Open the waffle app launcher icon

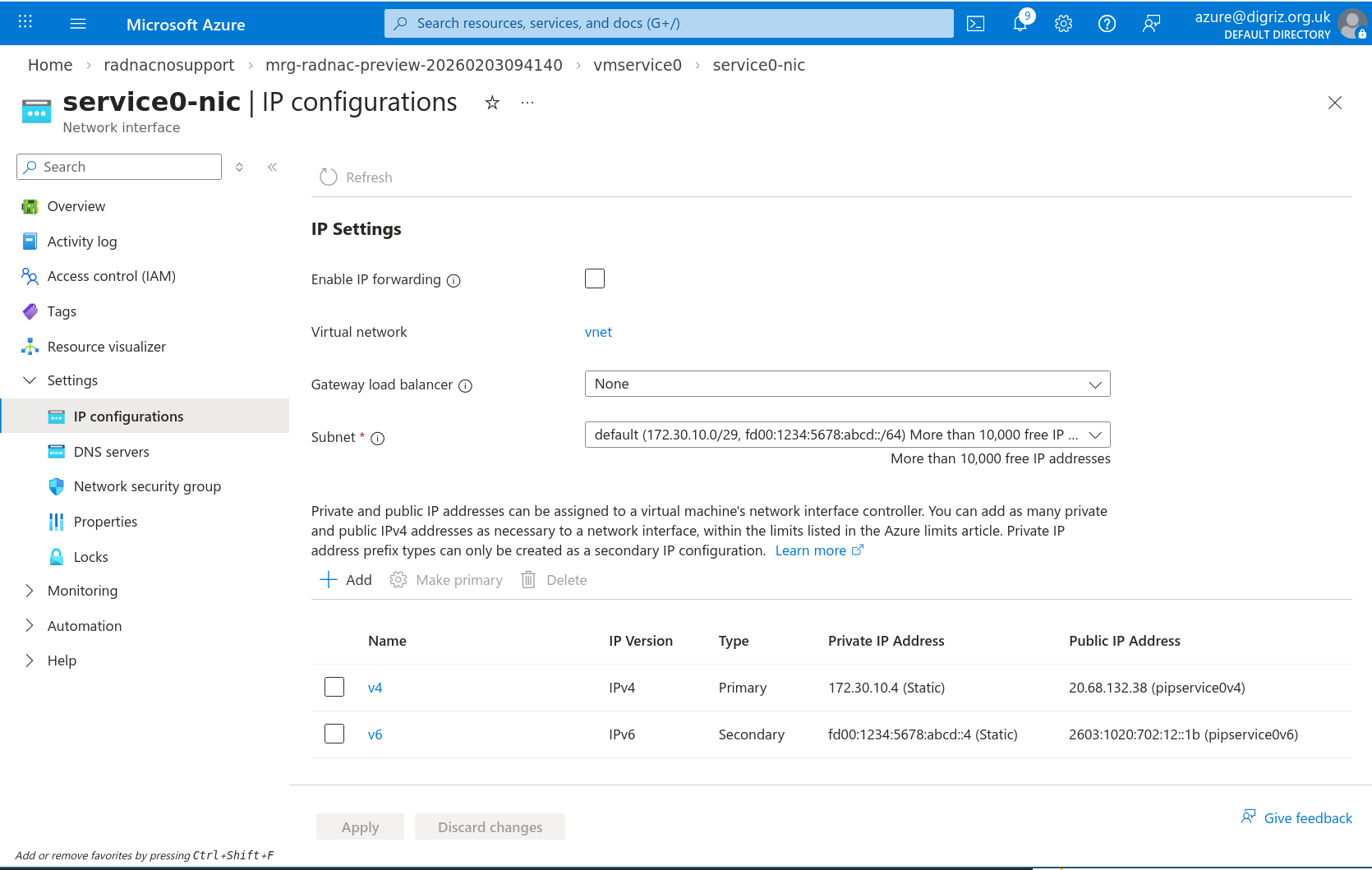tap(25, 22)
